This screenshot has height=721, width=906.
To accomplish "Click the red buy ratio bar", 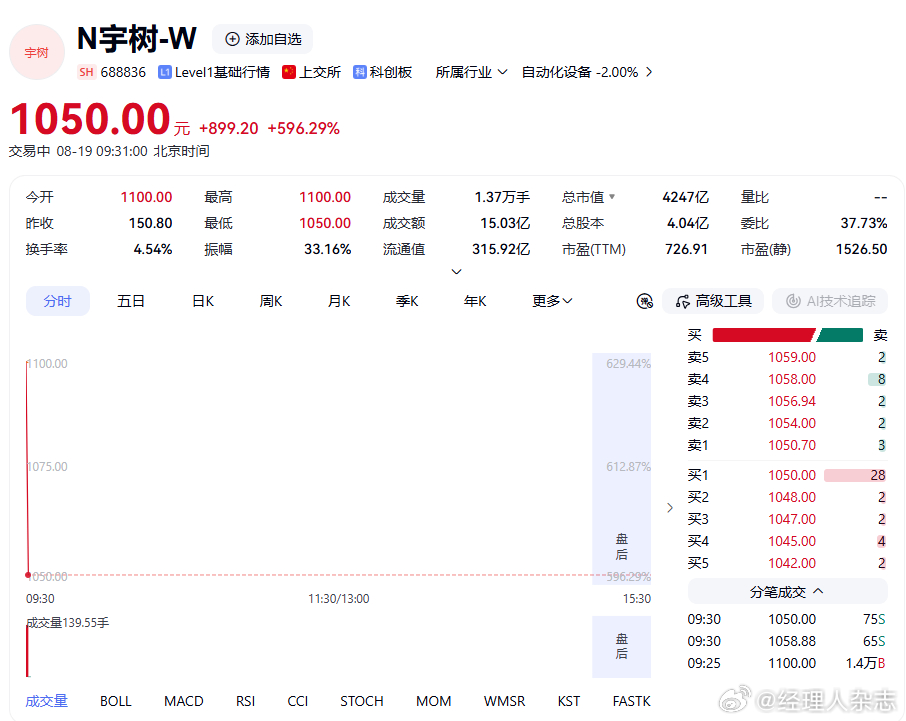I will pos(764,335).
